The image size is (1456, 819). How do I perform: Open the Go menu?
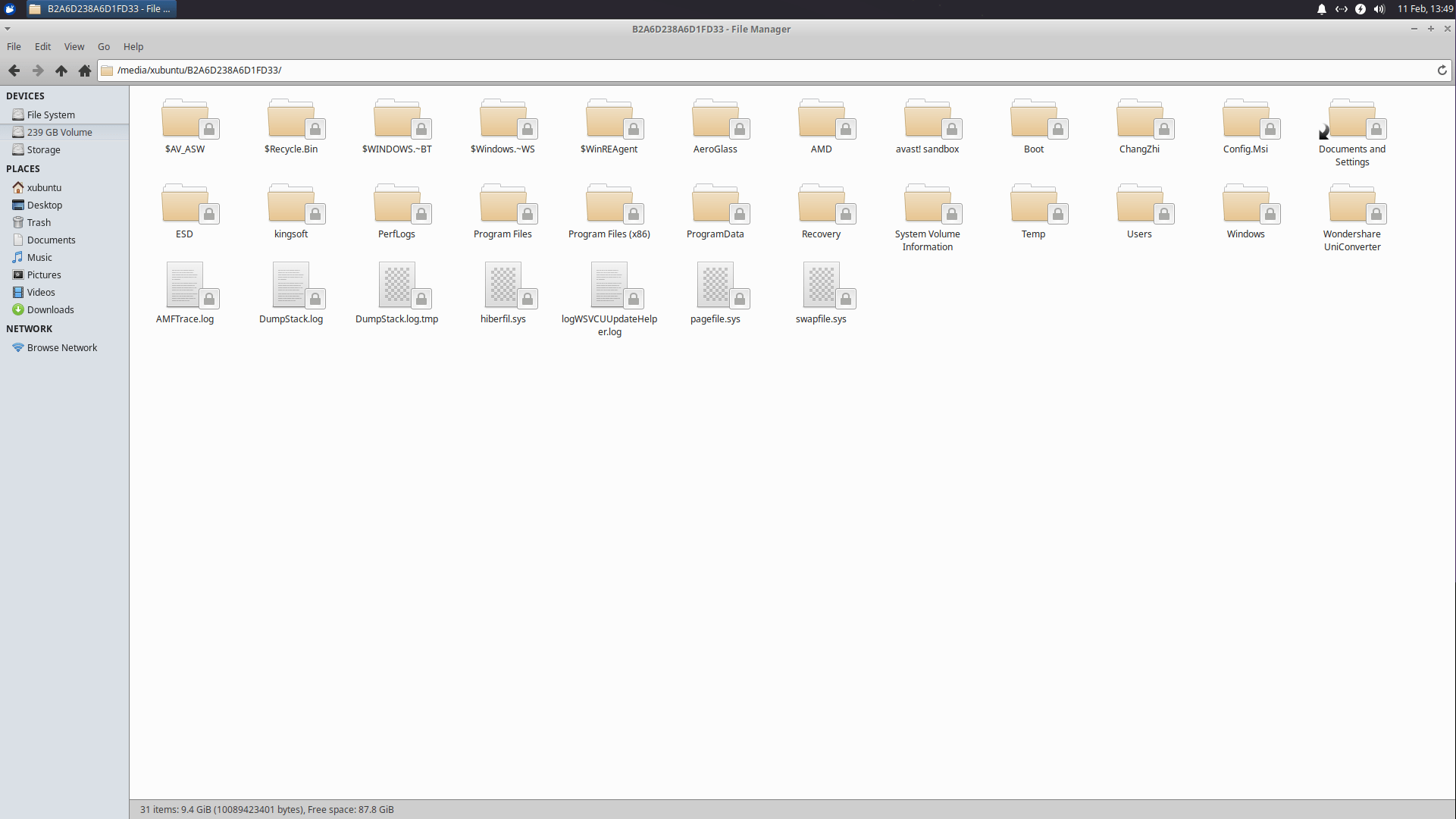[x=104, y=46]
